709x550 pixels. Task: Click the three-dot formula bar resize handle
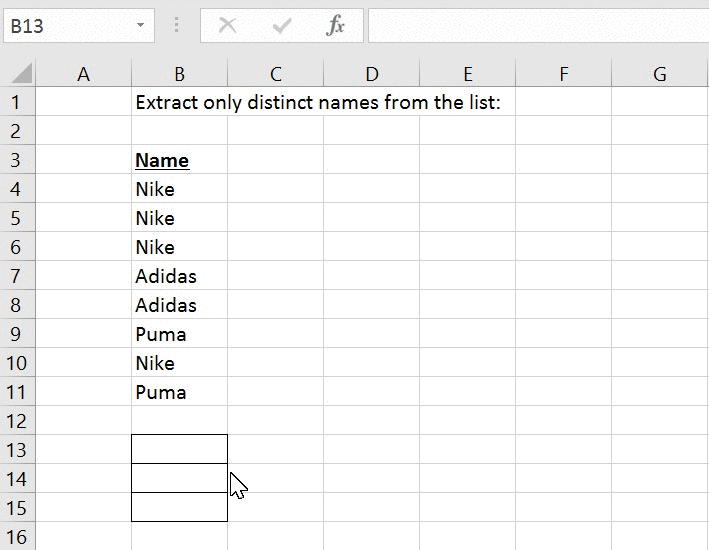click(177, 26)
